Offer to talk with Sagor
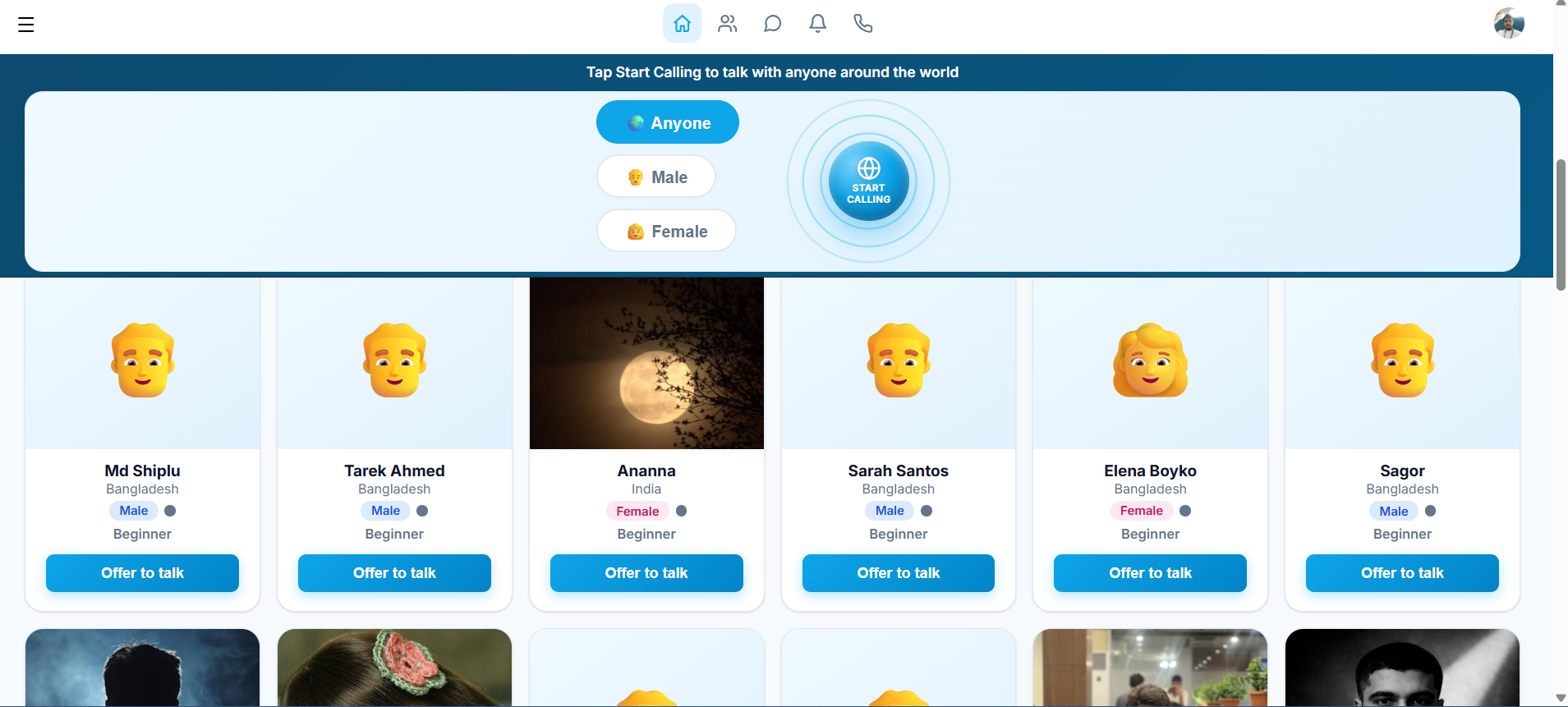 (x=1402, y=573)
